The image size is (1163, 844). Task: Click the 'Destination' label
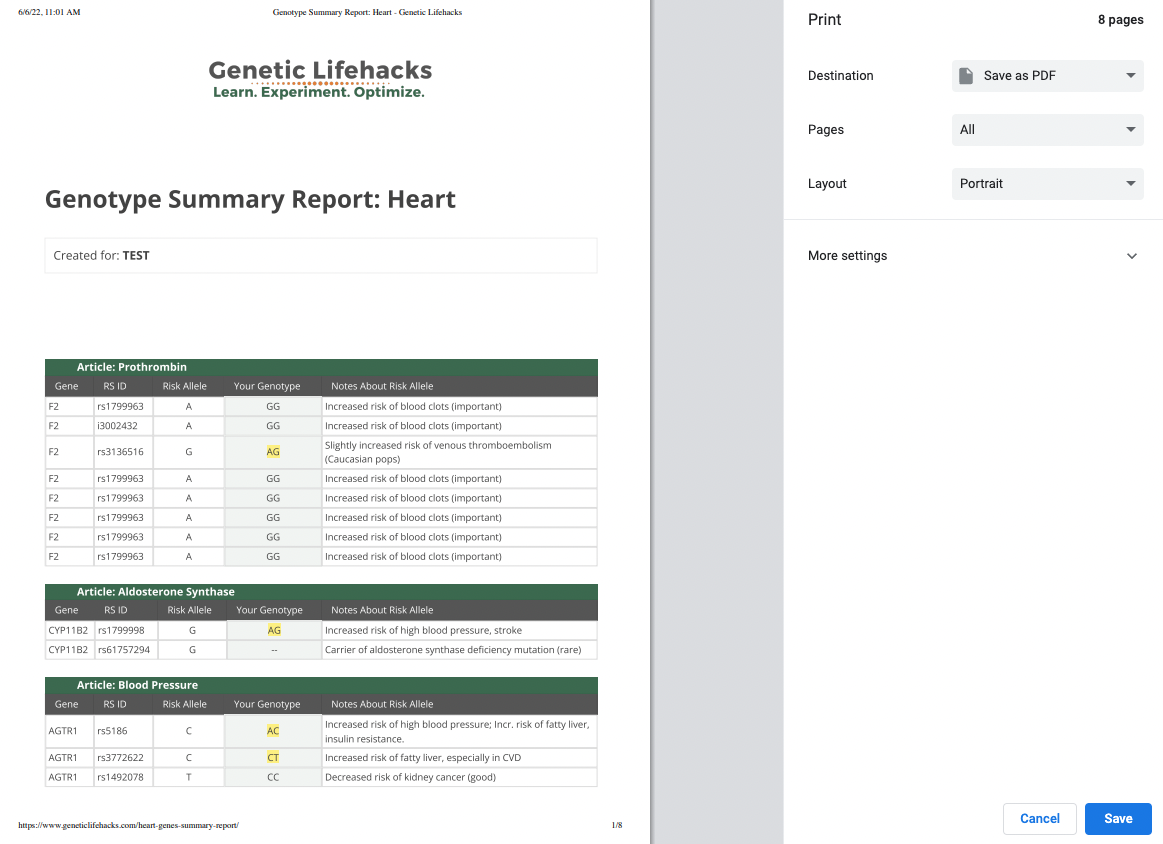(840, 76)
